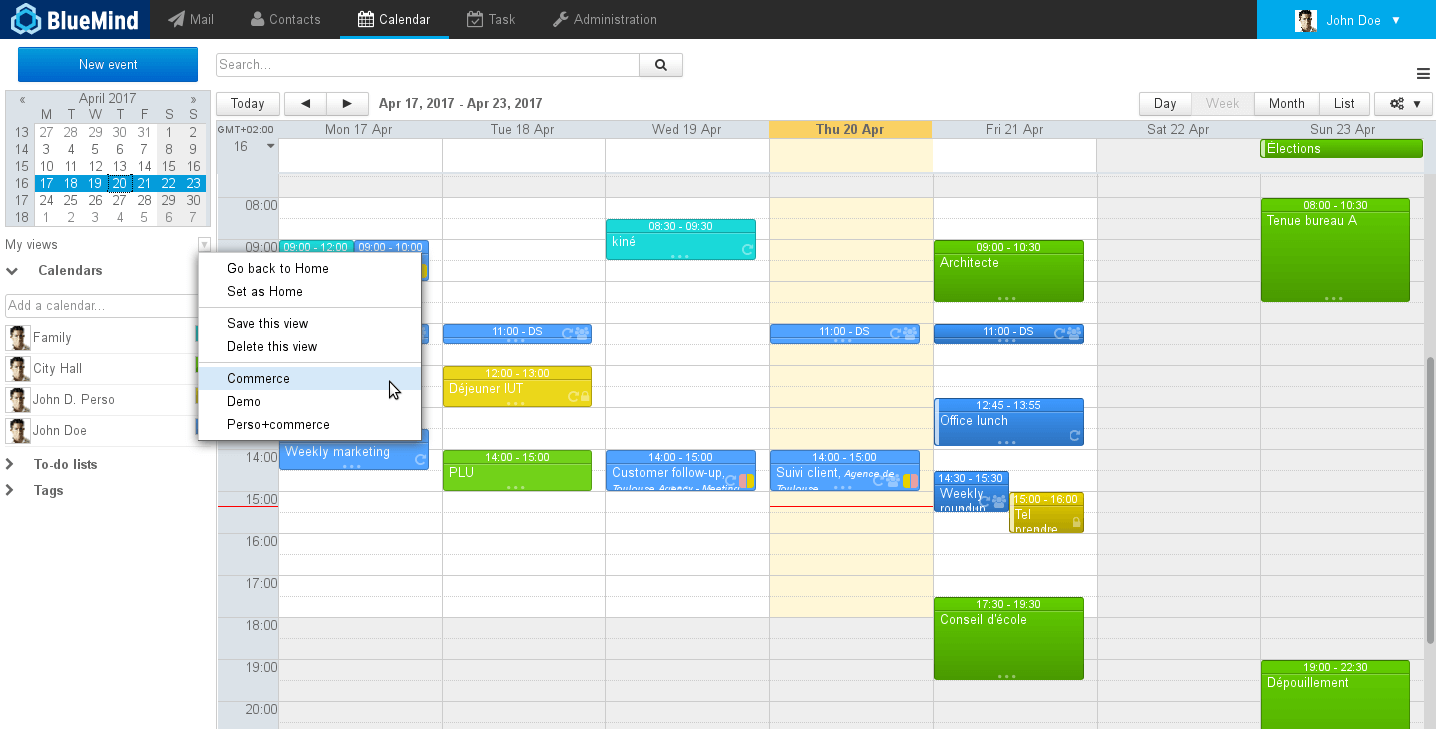This screenshot has width=1436, height=729.
Task: Go to next week arrow
Action: (347, 104)
